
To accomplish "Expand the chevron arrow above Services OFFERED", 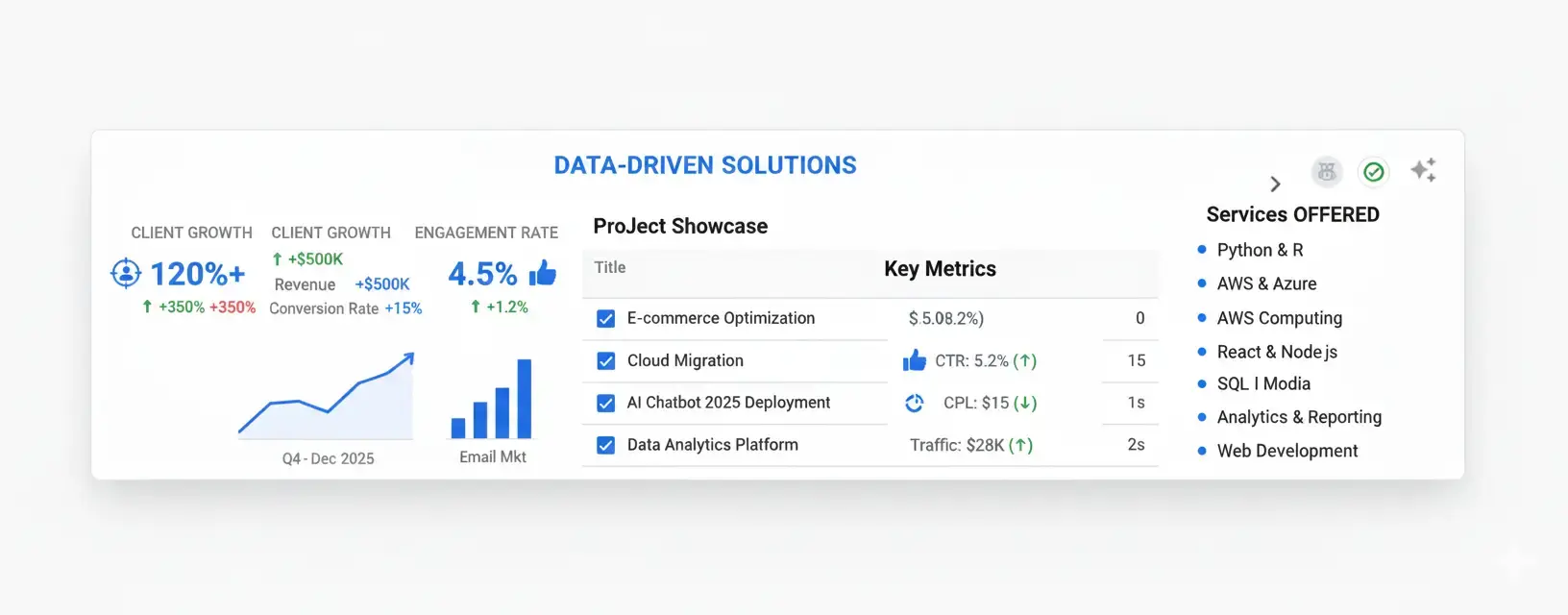I will coord(1275,184).
